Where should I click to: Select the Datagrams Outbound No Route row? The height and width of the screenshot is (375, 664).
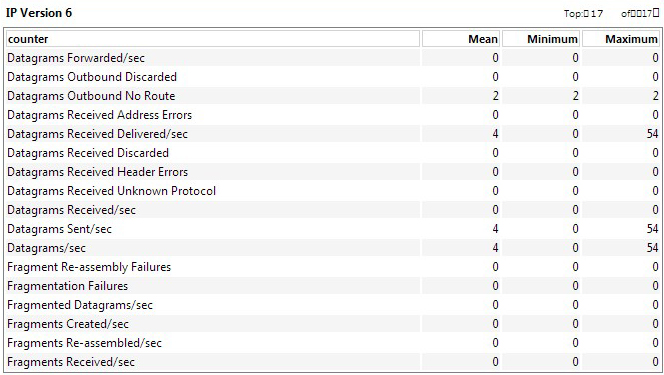pyautogui.click(x=332, y=96)
